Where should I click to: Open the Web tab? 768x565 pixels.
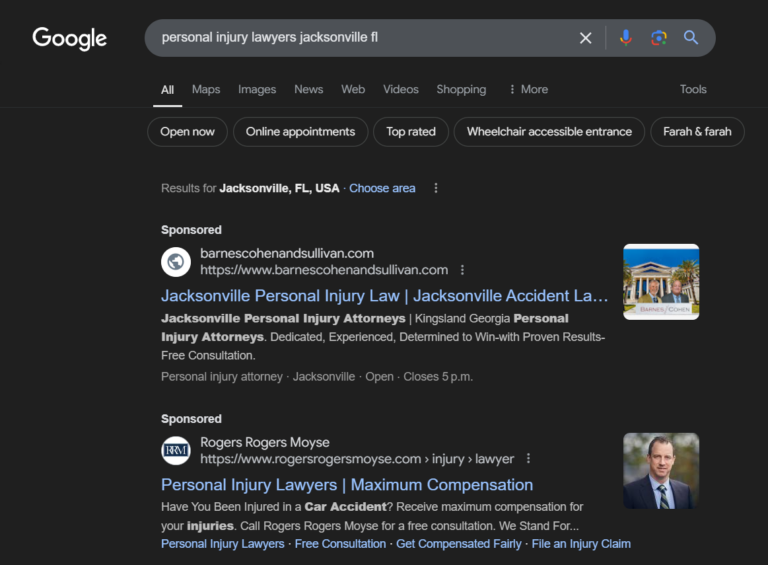click(353, 90)
